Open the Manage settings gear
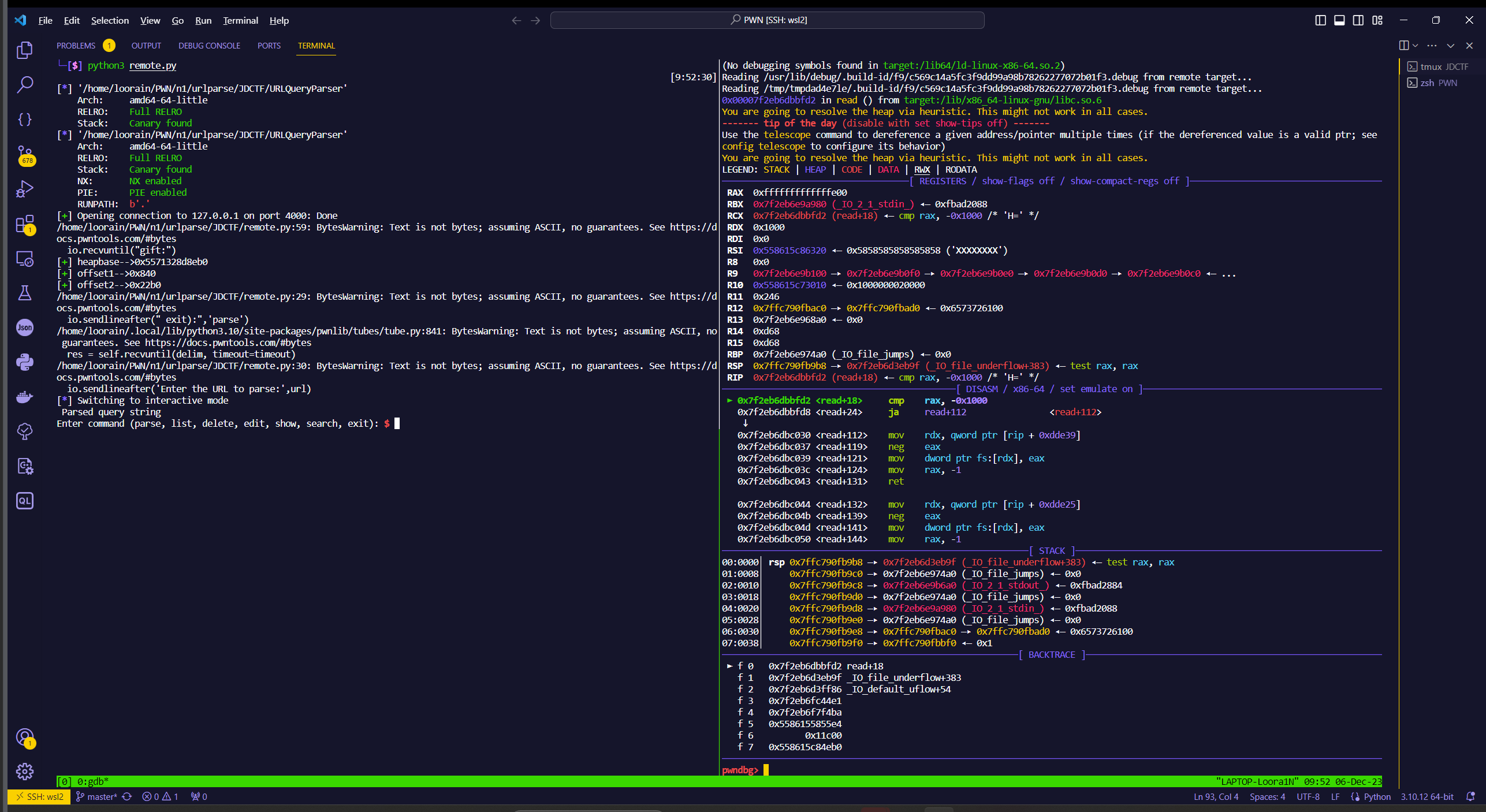1486x812 pixels. pyautogui.click(x=25, y=771)
